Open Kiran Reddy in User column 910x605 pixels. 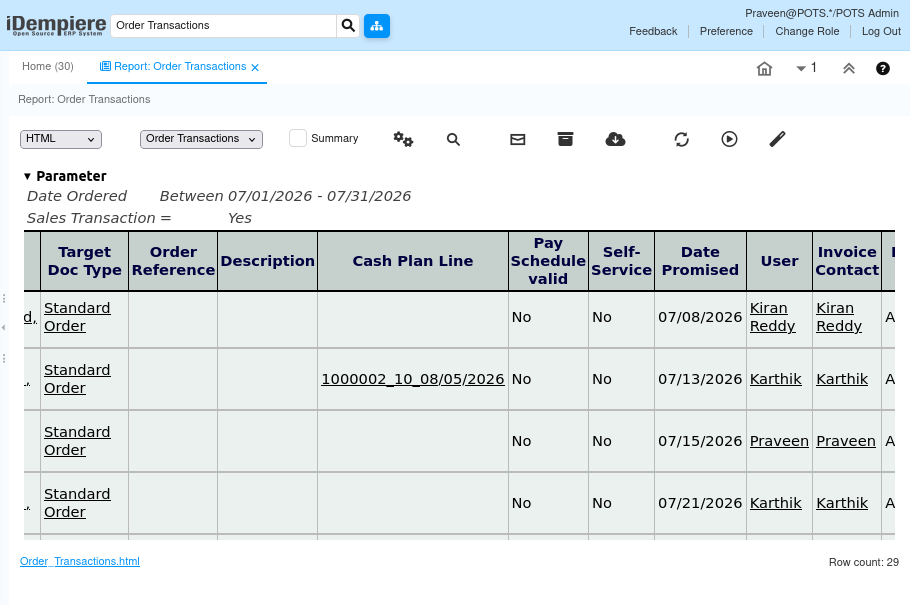pos(772,317)
